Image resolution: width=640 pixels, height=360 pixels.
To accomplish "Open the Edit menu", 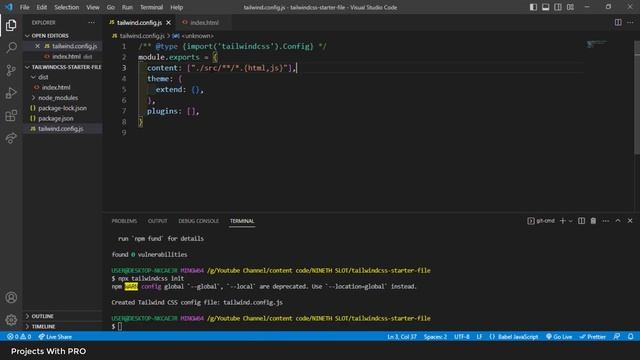I will (x=42, y=7).
